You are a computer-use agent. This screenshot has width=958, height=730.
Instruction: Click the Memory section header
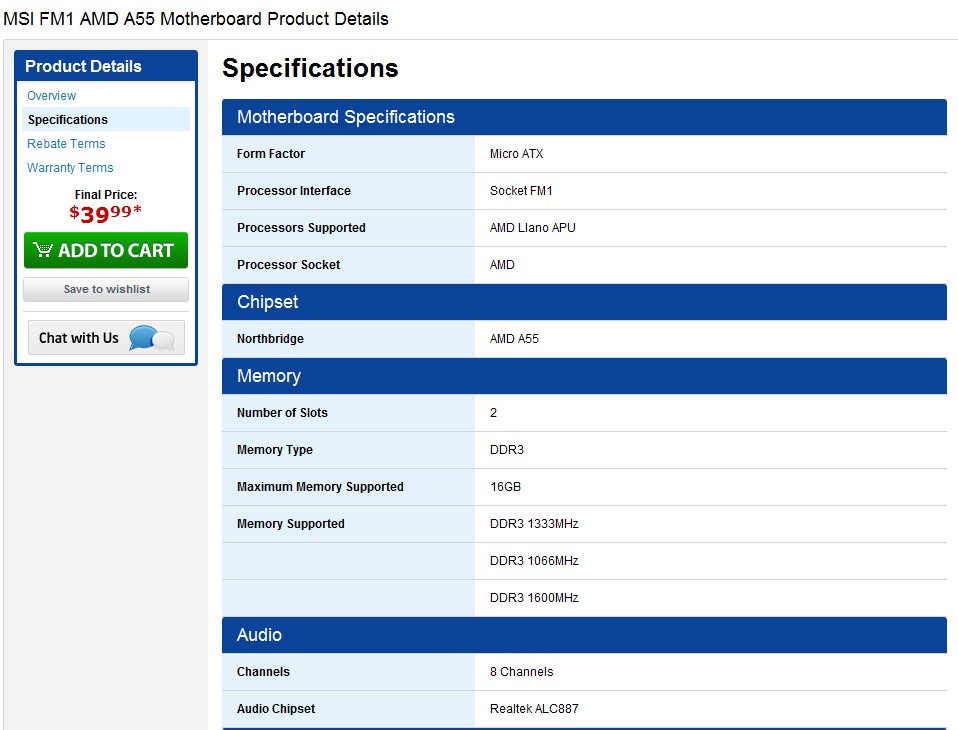pyautogui.click(x=584, y=376)
